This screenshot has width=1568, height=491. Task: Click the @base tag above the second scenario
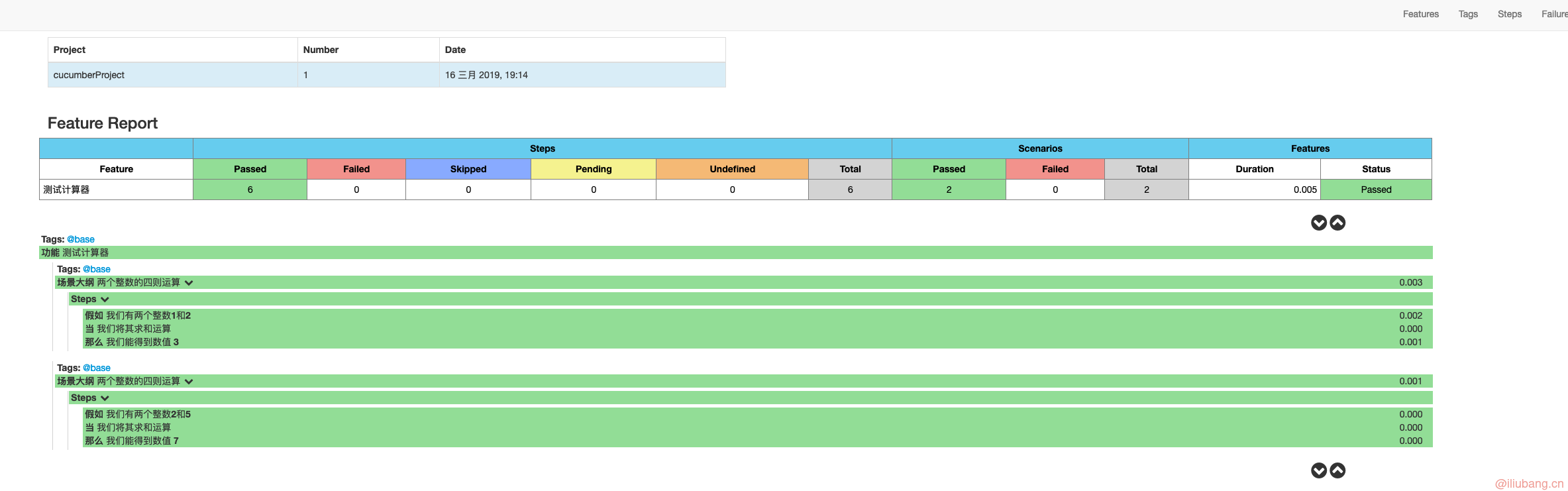(x=97, y=368)
